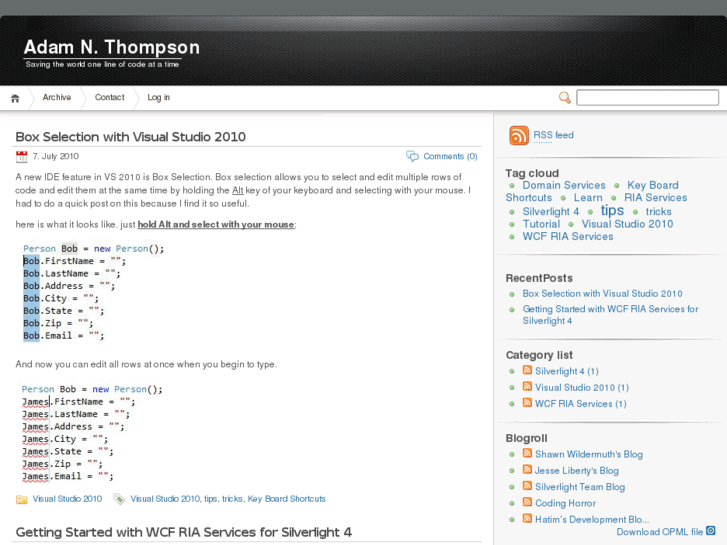This screenshot has width=727, height=545.
Task: Open recent post Getting Started with WCF RIA Services
Action: [610, 314]
